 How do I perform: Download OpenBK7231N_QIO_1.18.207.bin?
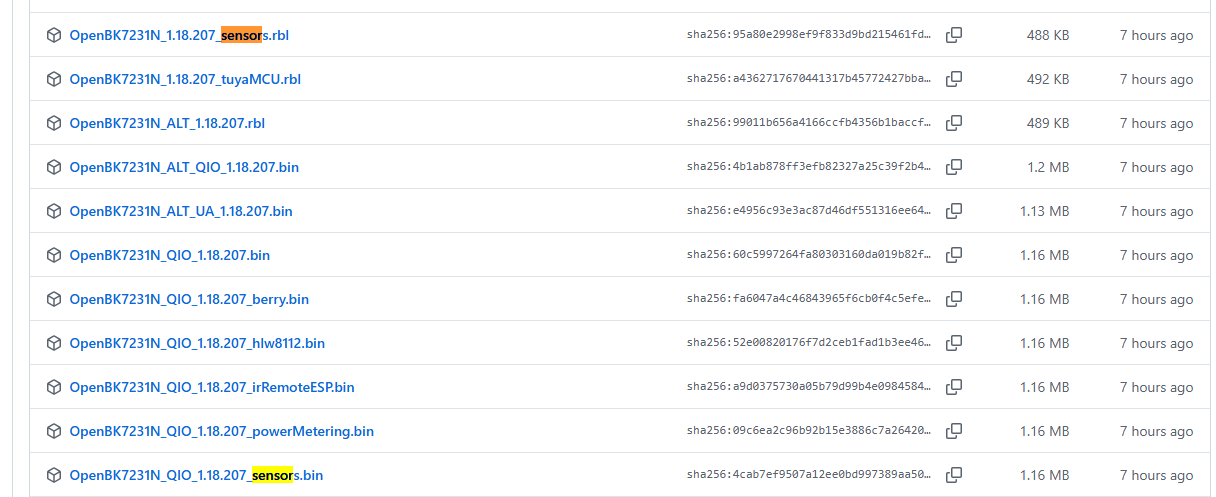pyautogui.click(x=170, y=255)
